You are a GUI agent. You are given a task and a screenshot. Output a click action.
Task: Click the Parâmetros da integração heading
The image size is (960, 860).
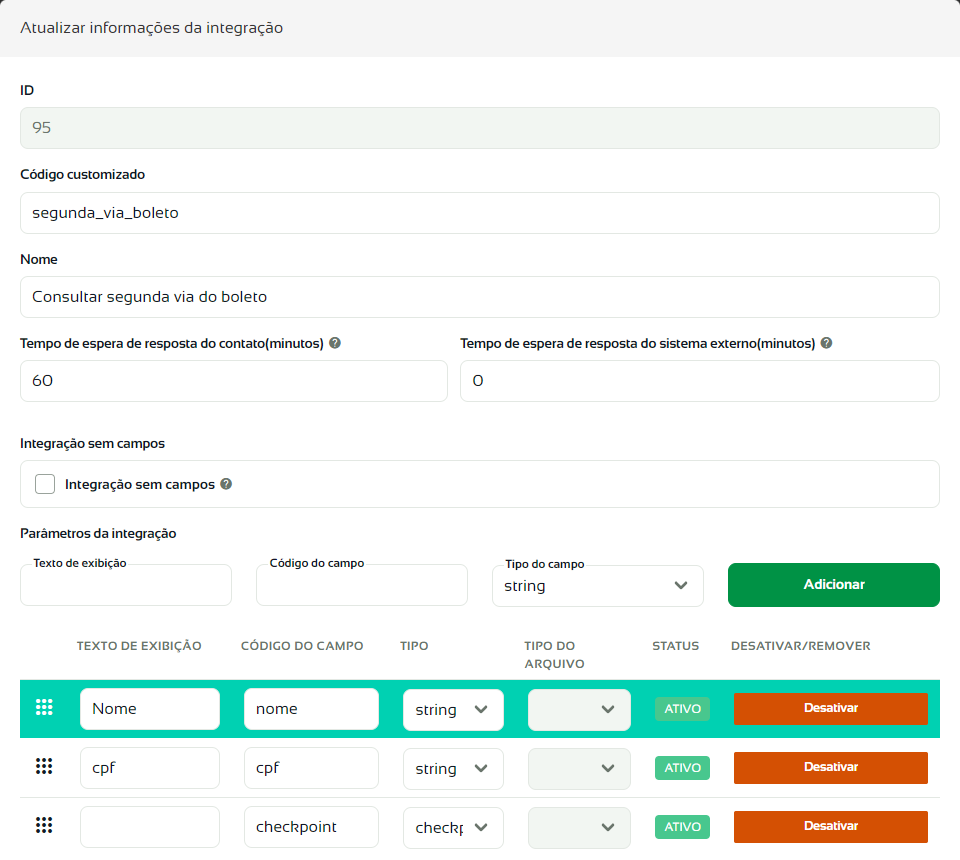tap(99, 533)
